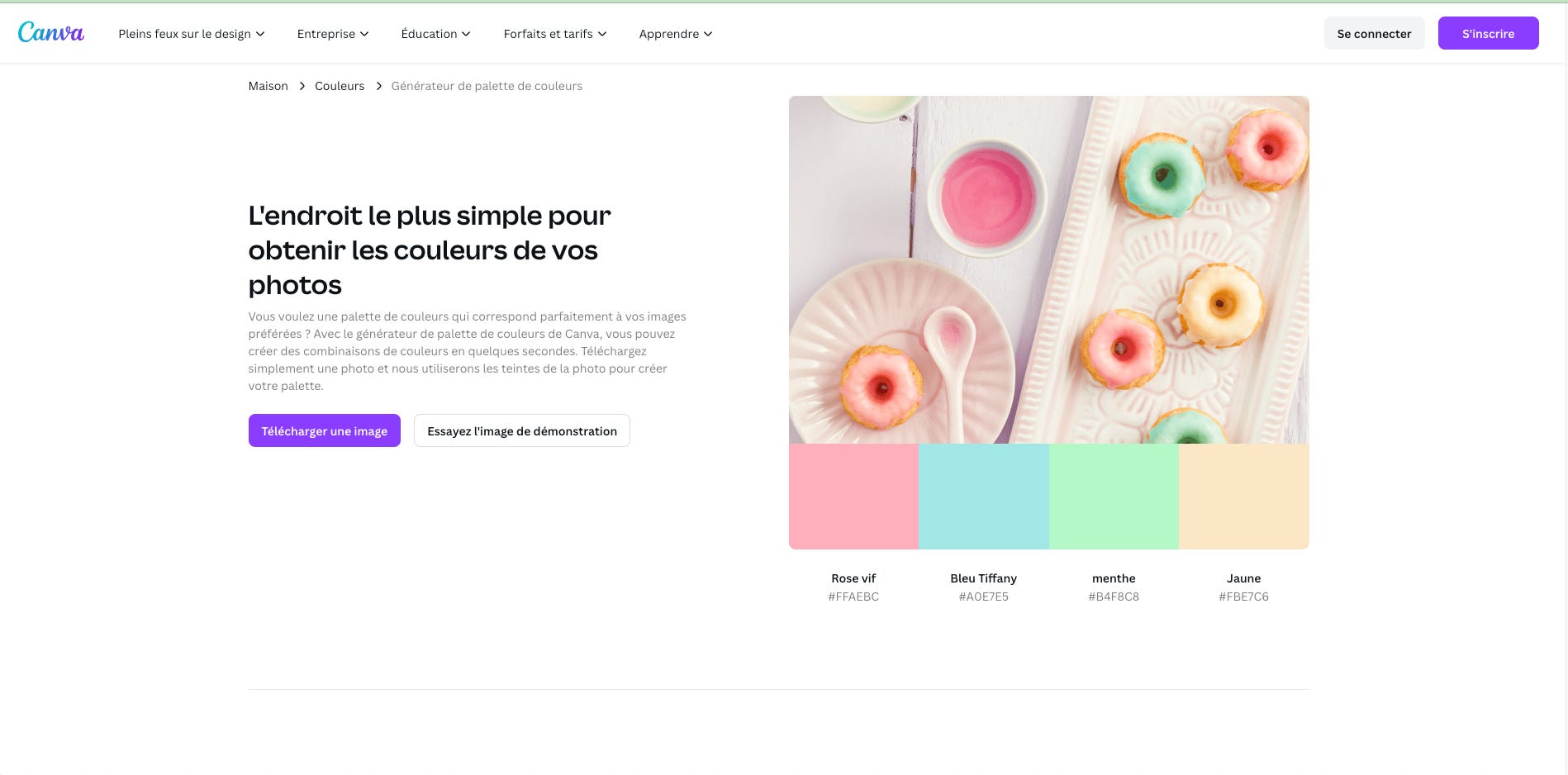Expand the Éducation menu
This screenshot has height=775, width=1568.
(x=435, y=34)
